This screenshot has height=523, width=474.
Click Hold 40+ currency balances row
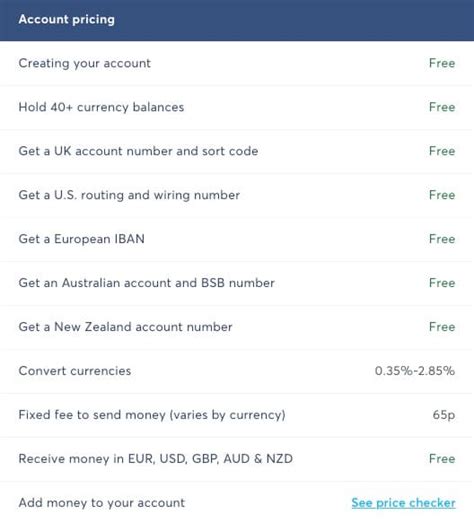click(237, 107)
